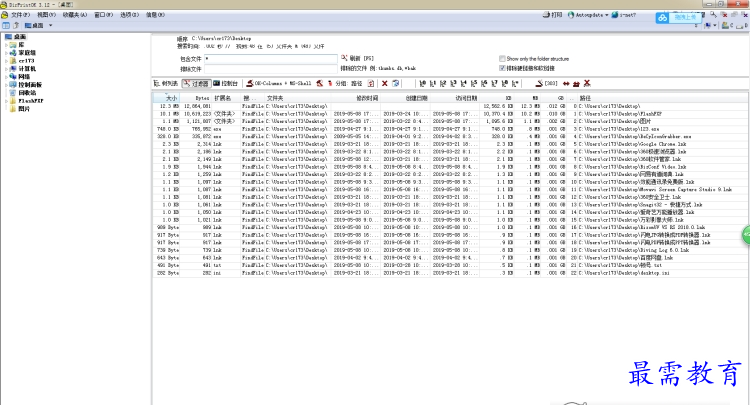Open the 视图(V) menu
This screenshot has width=750, height=405.
click(x=46, y=15)
